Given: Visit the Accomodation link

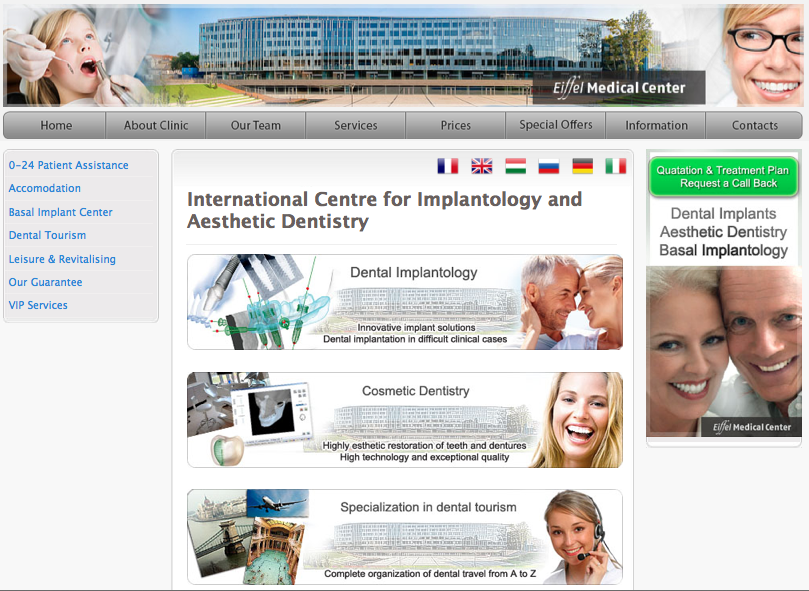Looking at the screenshot, I should [45, 188].
